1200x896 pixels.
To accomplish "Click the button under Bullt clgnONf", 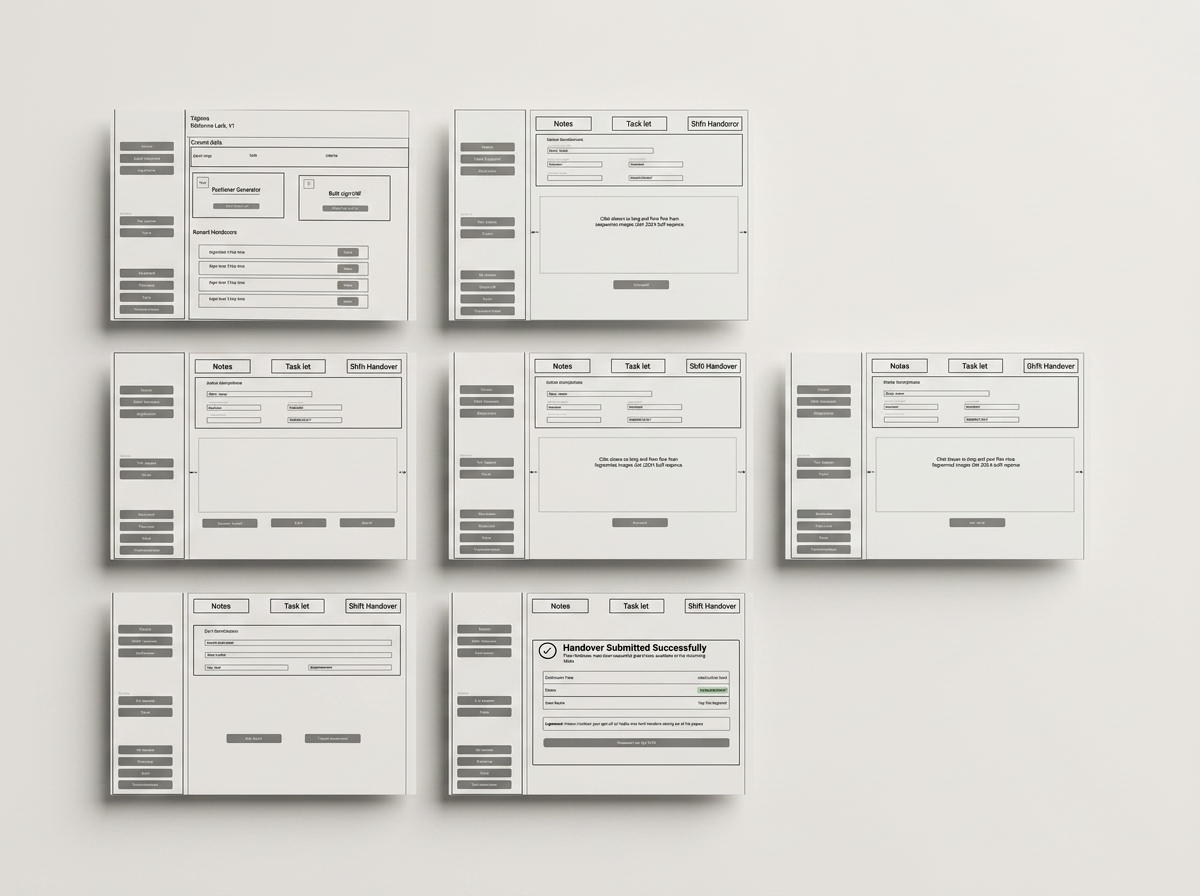I will point(345,208).
